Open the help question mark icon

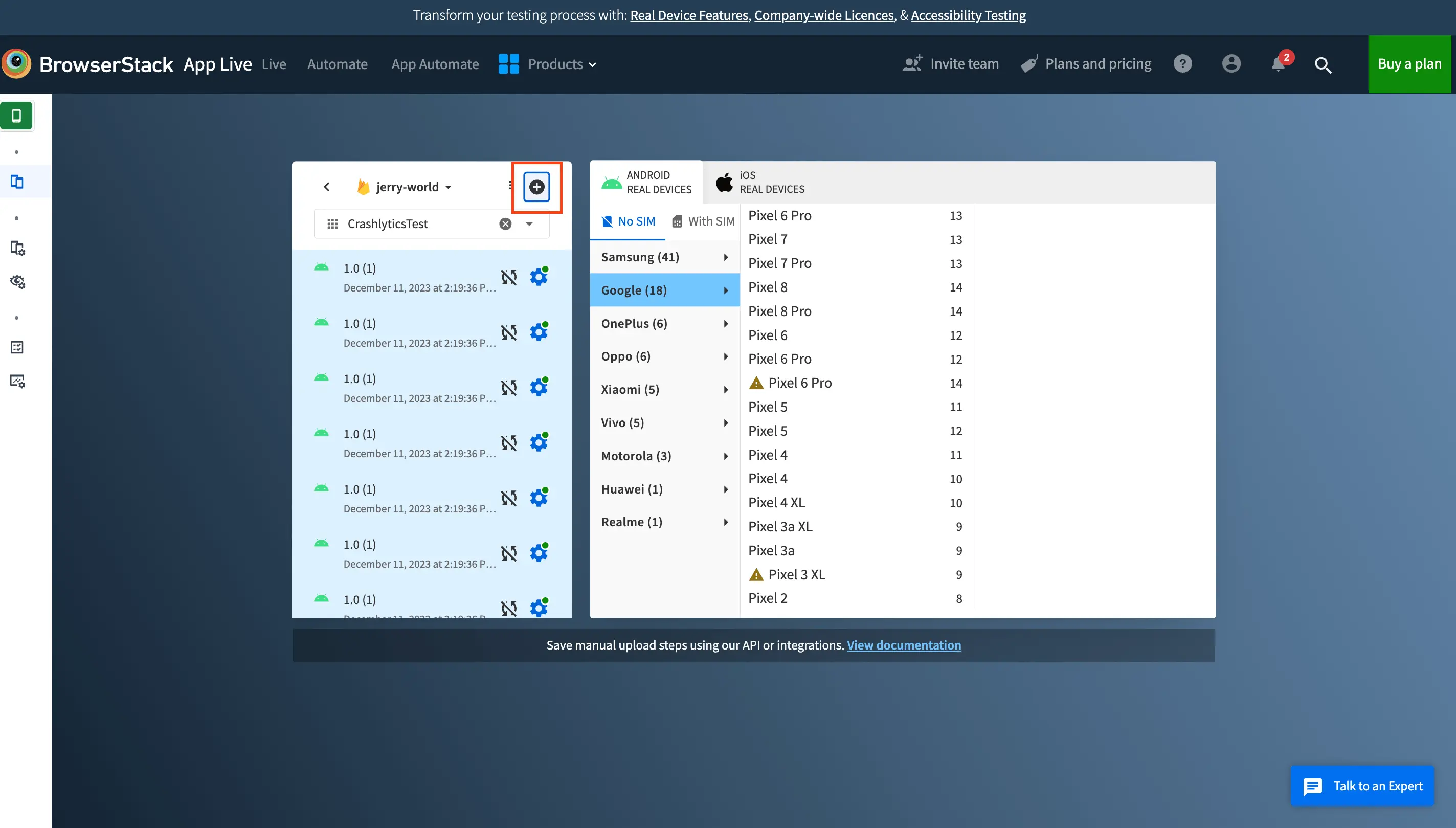[1182, 64]
